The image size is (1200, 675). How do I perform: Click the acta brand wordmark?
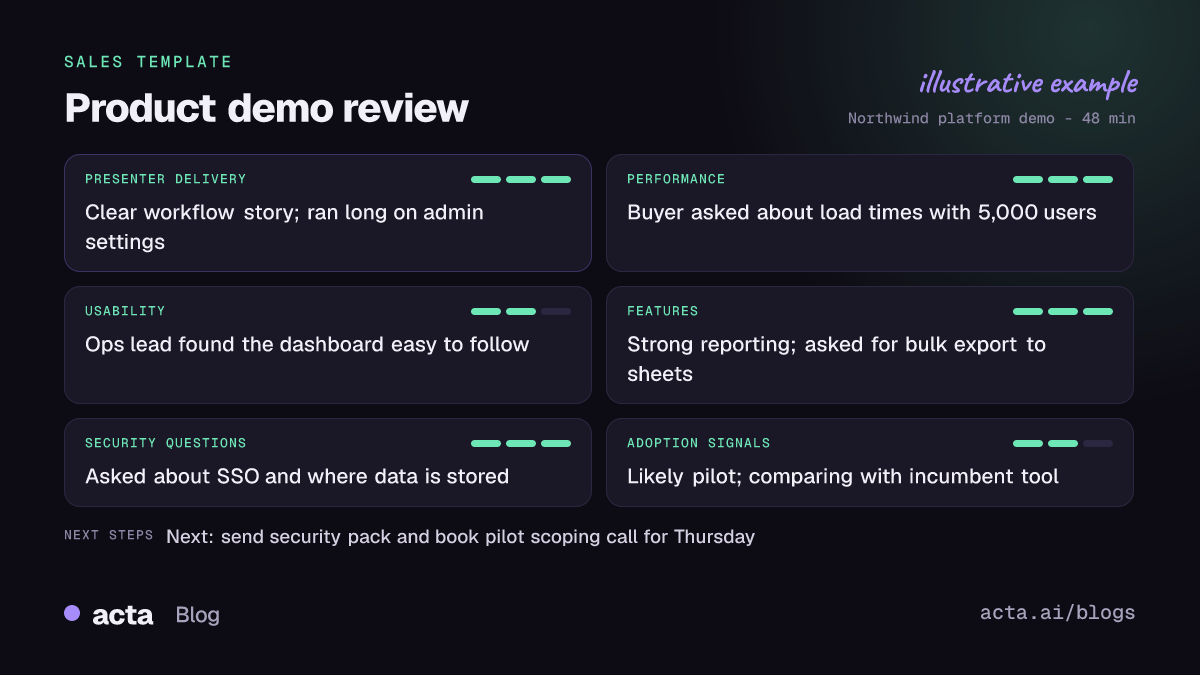pos(122,615)
